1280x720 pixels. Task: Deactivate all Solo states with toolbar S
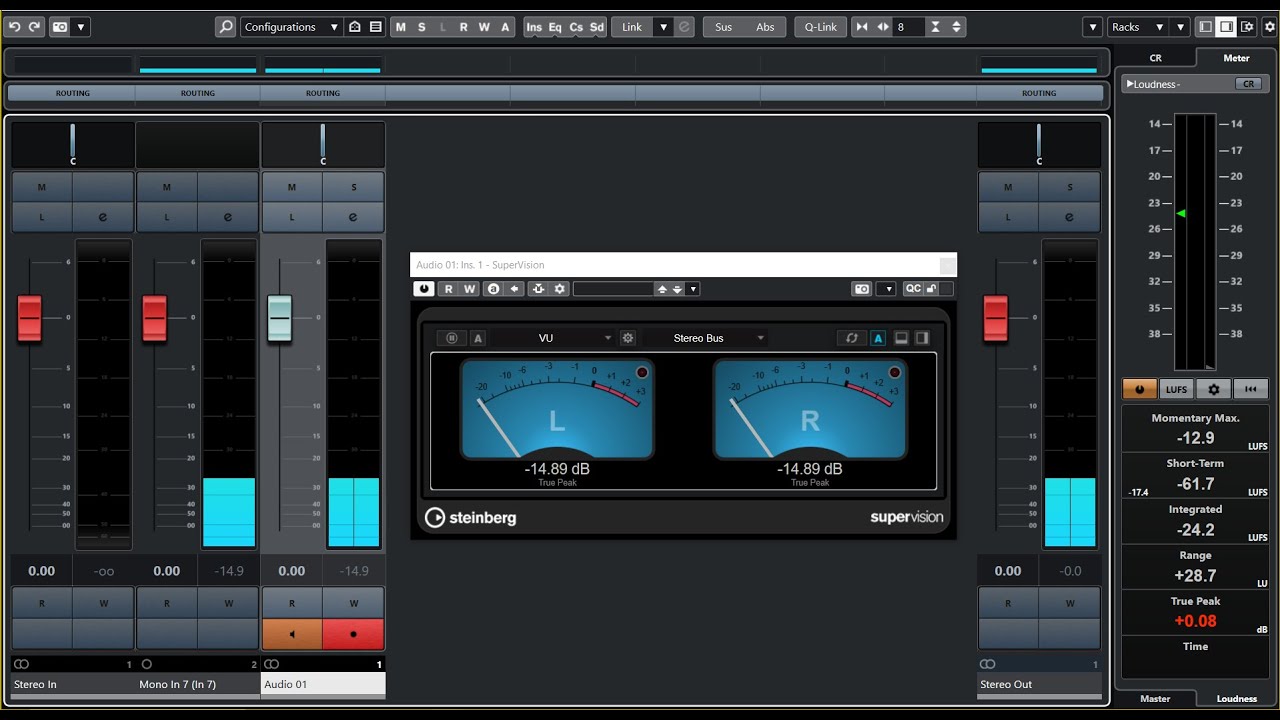[422, 27]
